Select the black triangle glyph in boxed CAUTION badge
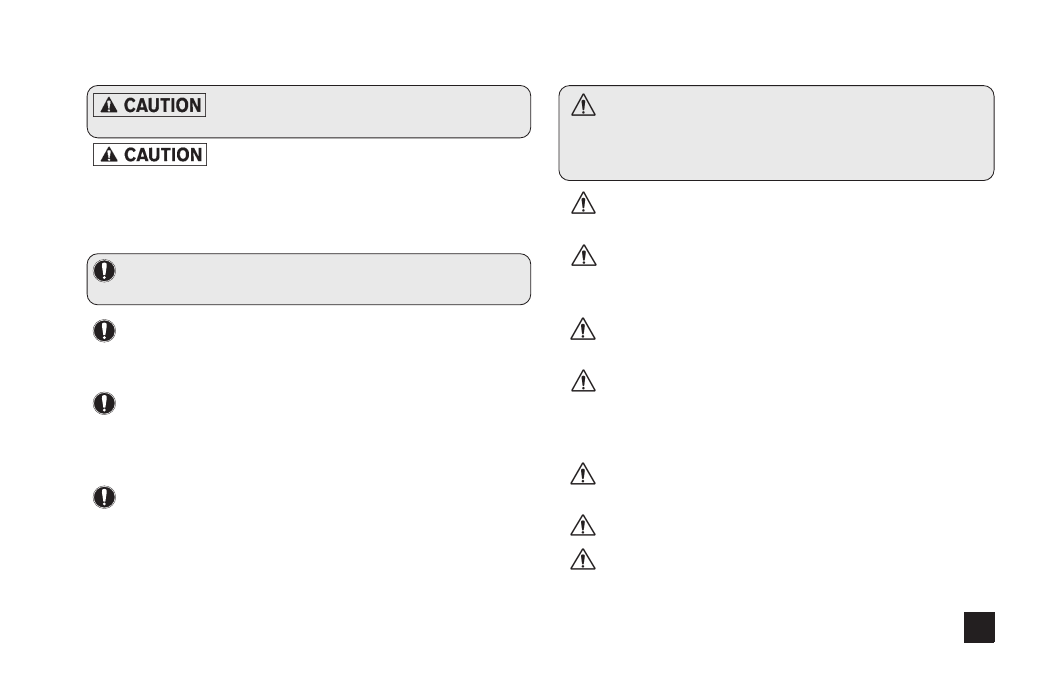 [x=109, y=105]
